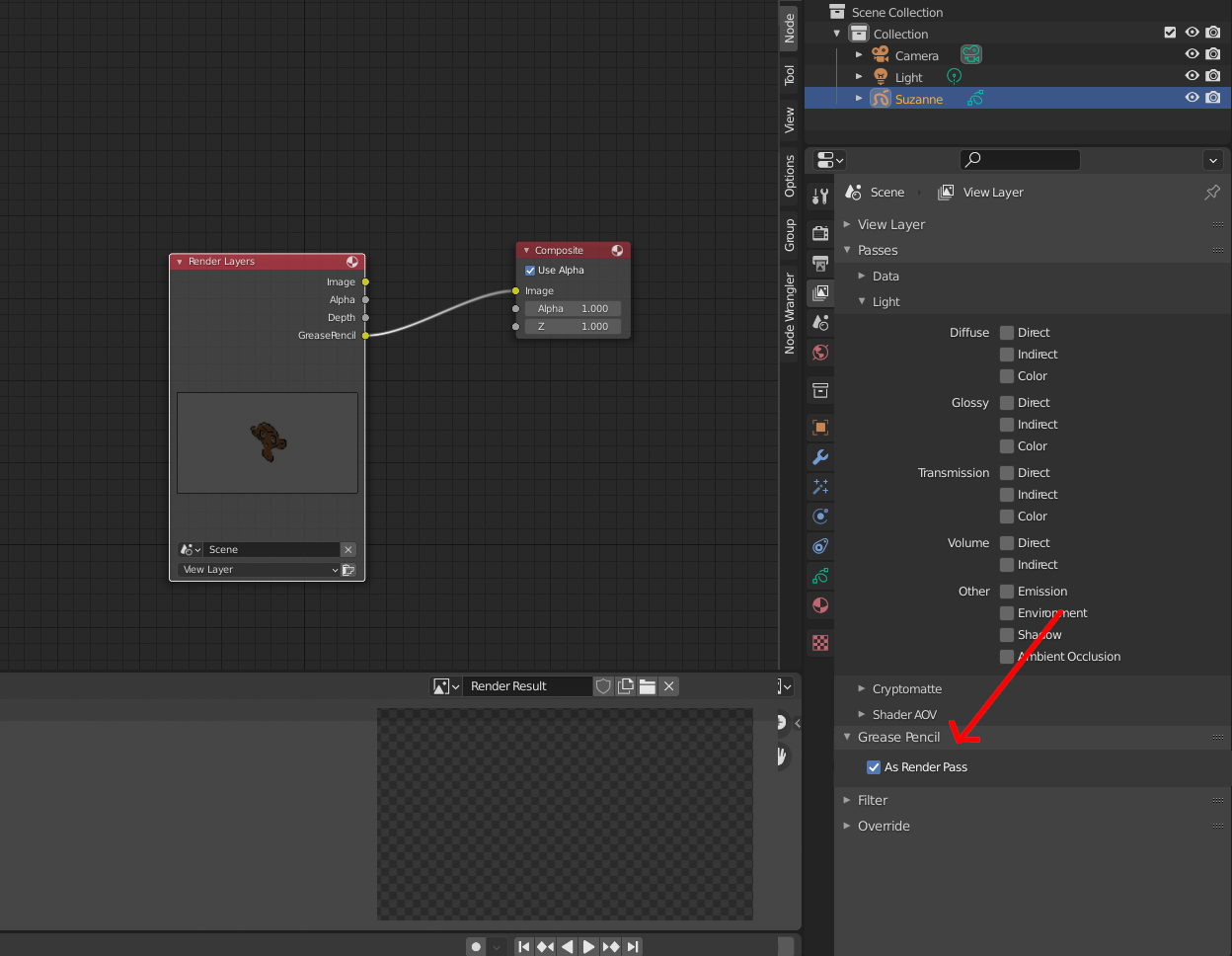Open the Output properties tab icon

(x=819, y=263)
